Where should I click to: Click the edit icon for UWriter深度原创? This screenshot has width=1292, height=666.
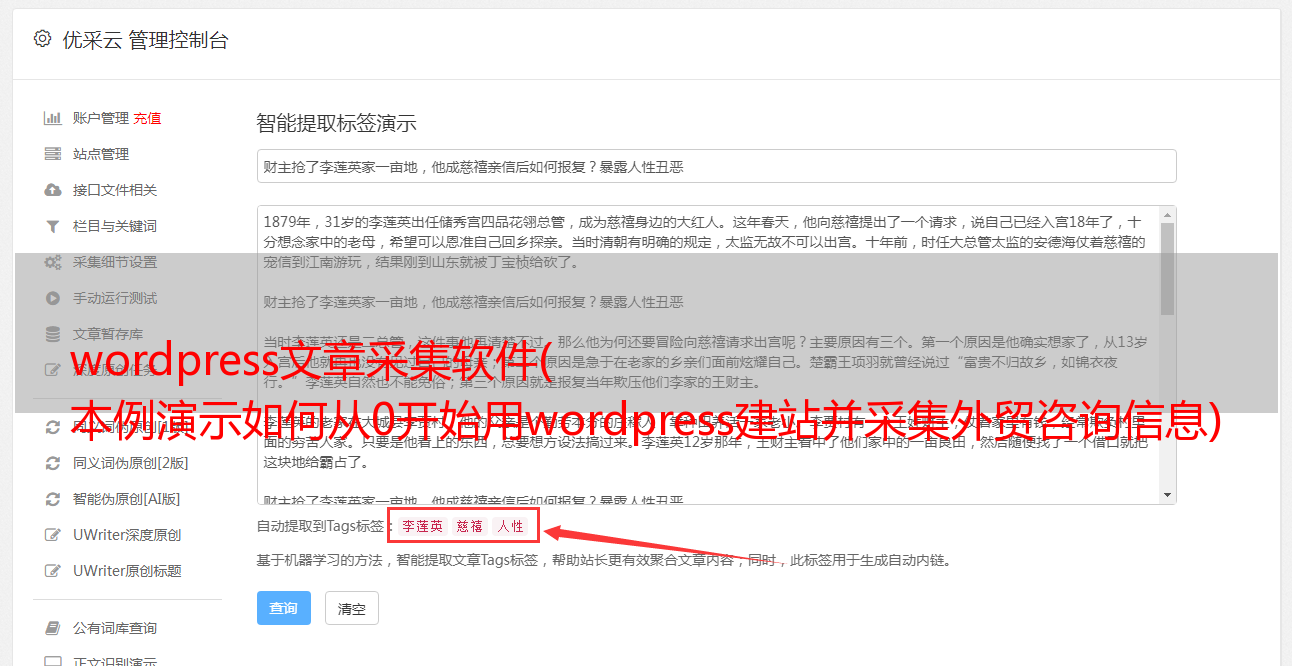tap(53, 535)
